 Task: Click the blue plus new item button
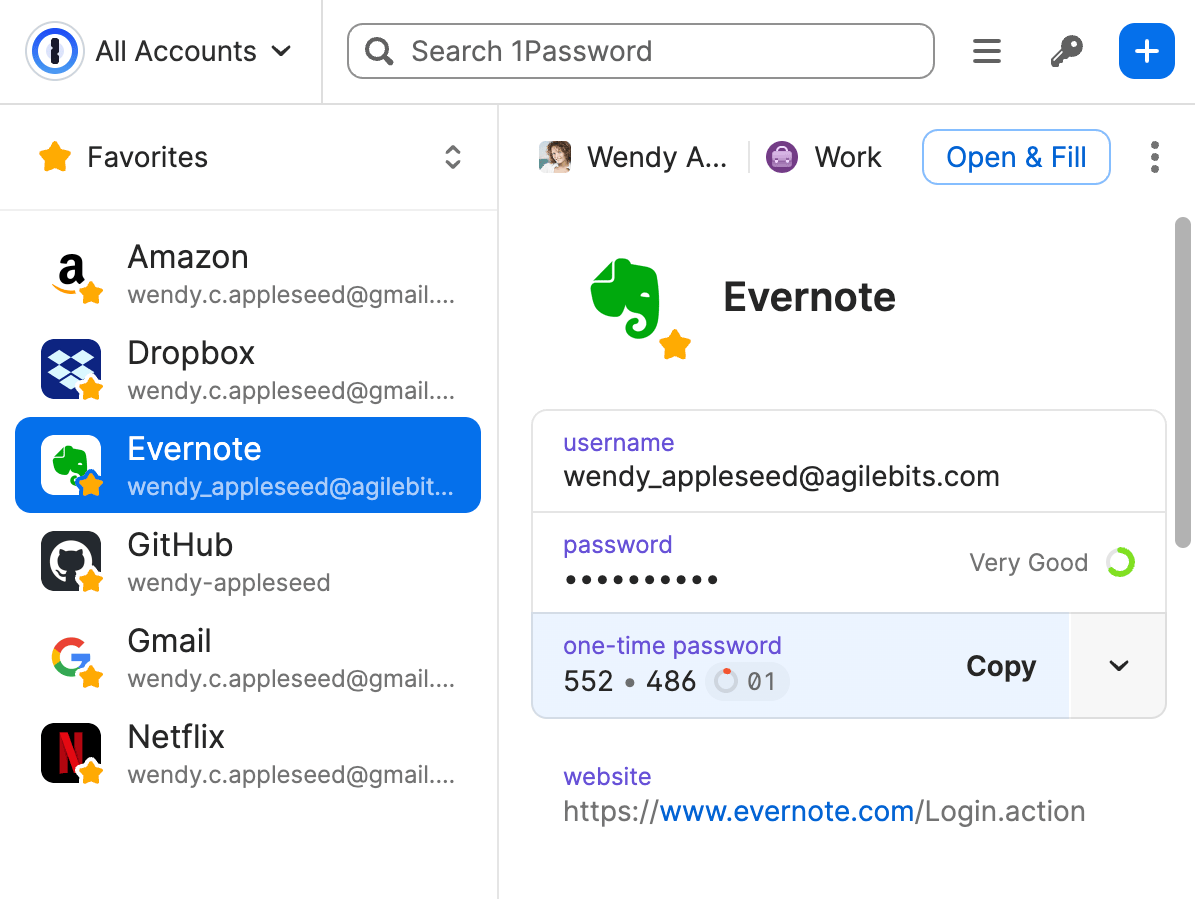pyautogui.click(x=1146, y=51)
